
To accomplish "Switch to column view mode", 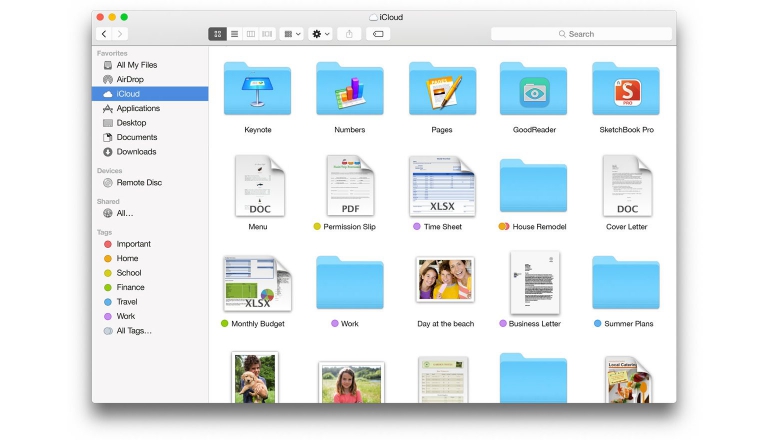I will 251,34.
